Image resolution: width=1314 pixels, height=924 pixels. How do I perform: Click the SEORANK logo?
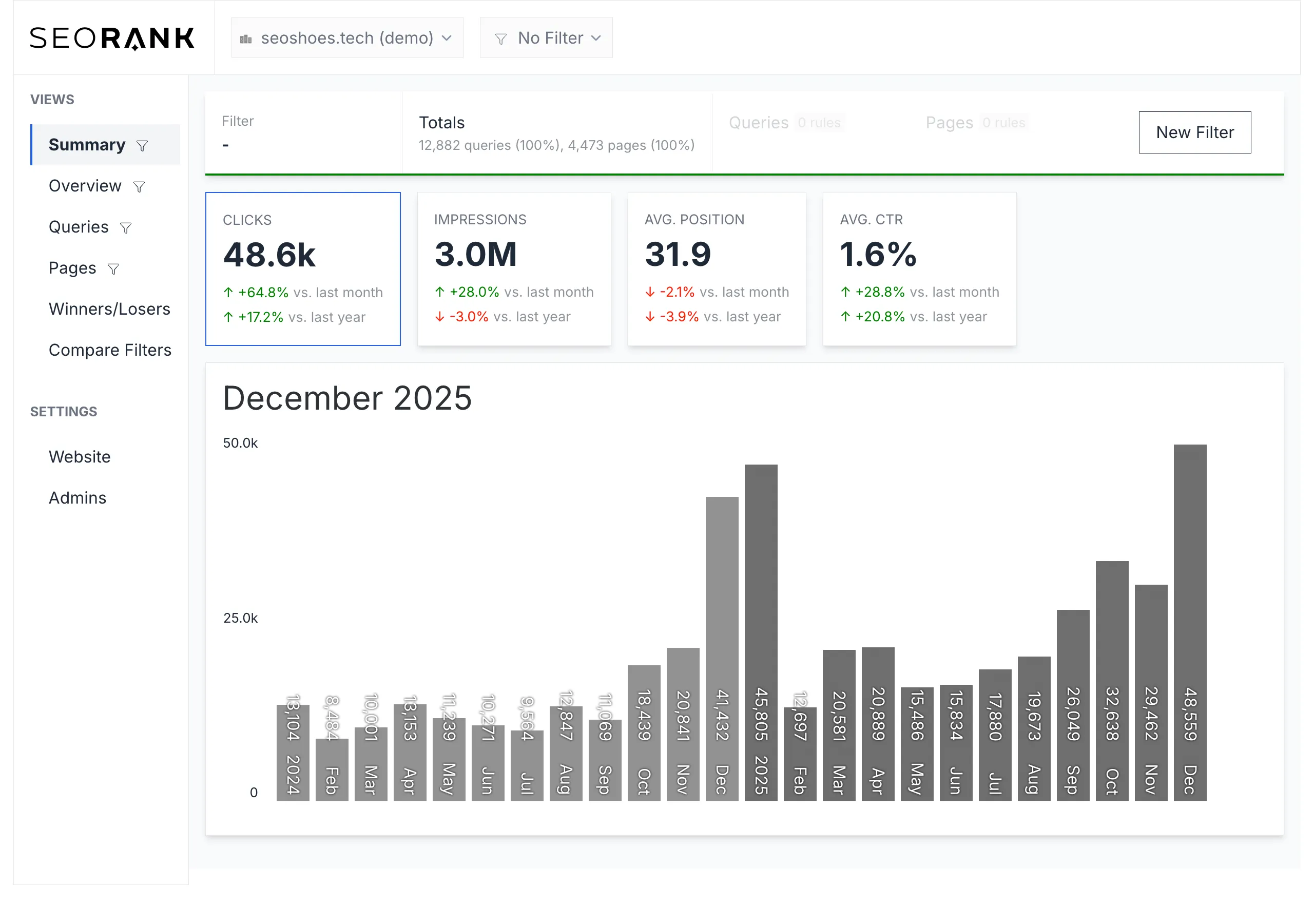pos(112,38)
